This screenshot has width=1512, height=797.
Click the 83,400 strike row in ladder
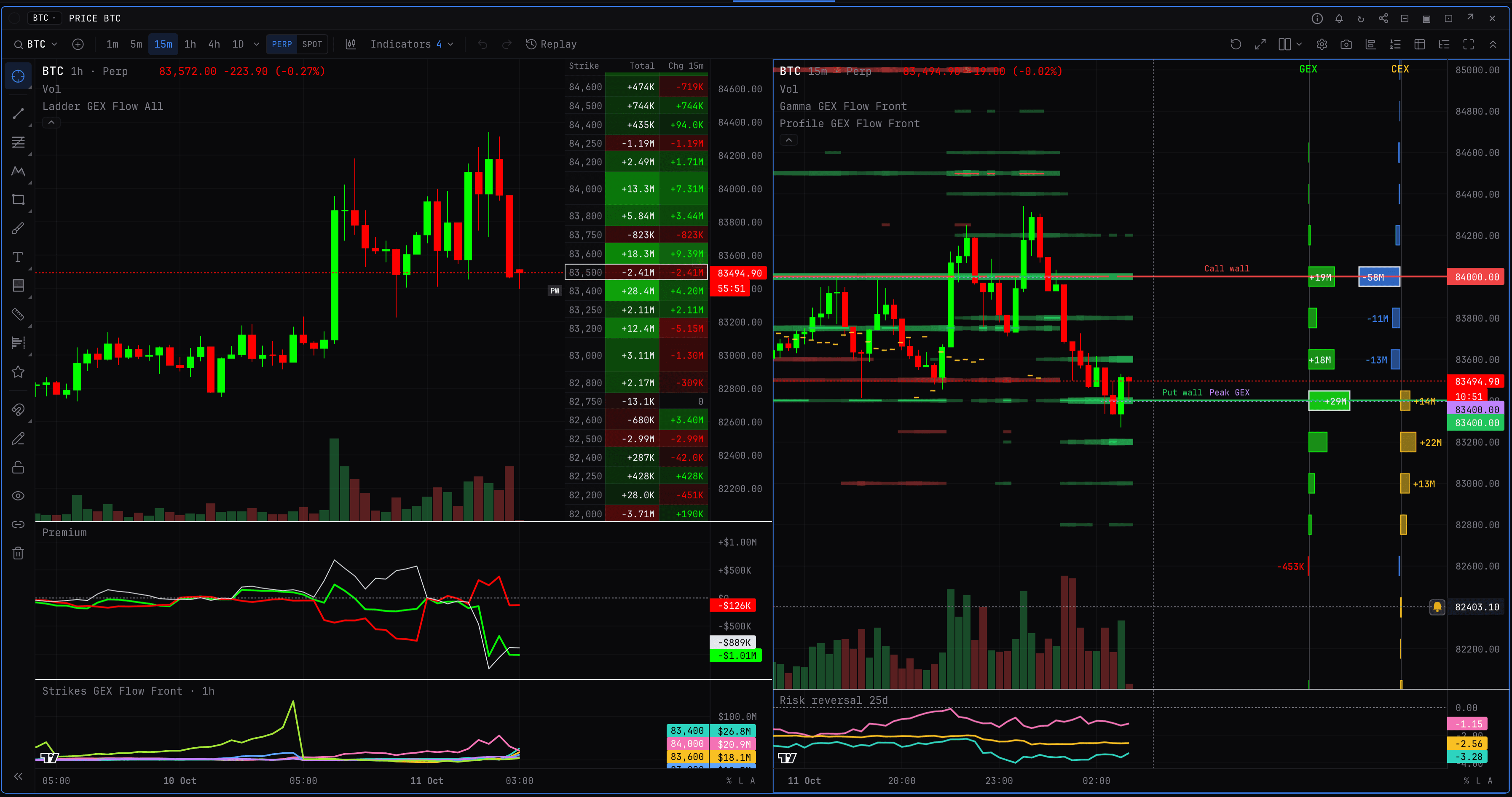tap(636, 291)
